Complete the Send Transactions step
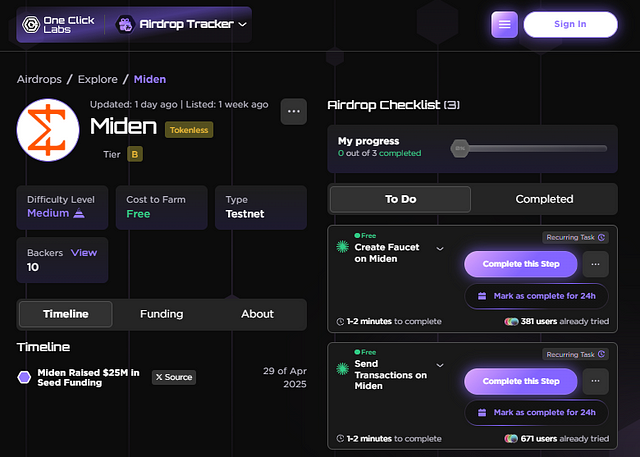Viewport: 640px width, 457px height. (x=521, y=381)
